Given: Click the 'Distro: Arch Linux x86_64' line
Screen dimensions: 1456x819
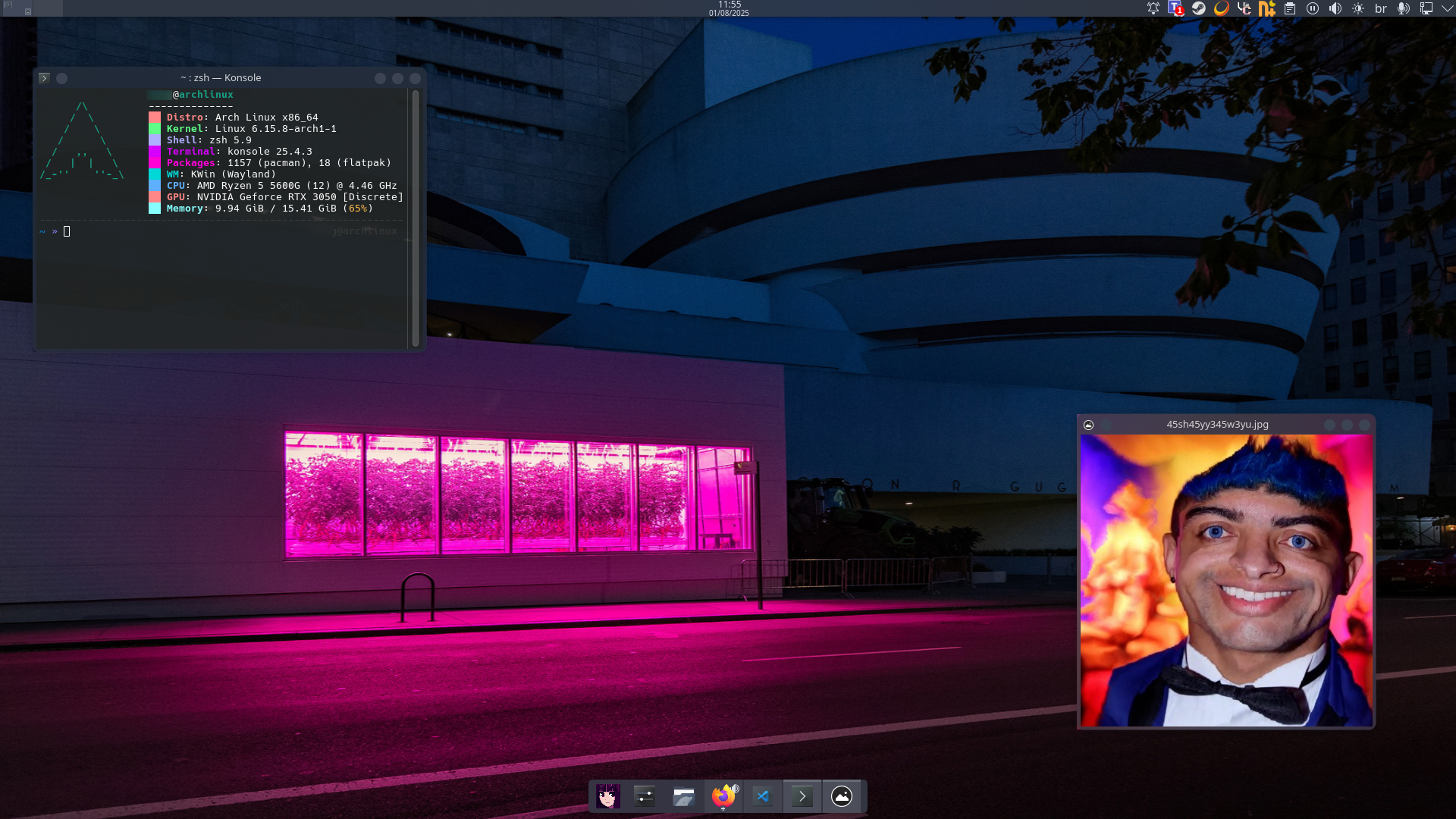Looking at the screenshot, I should (x=243, y=118).
